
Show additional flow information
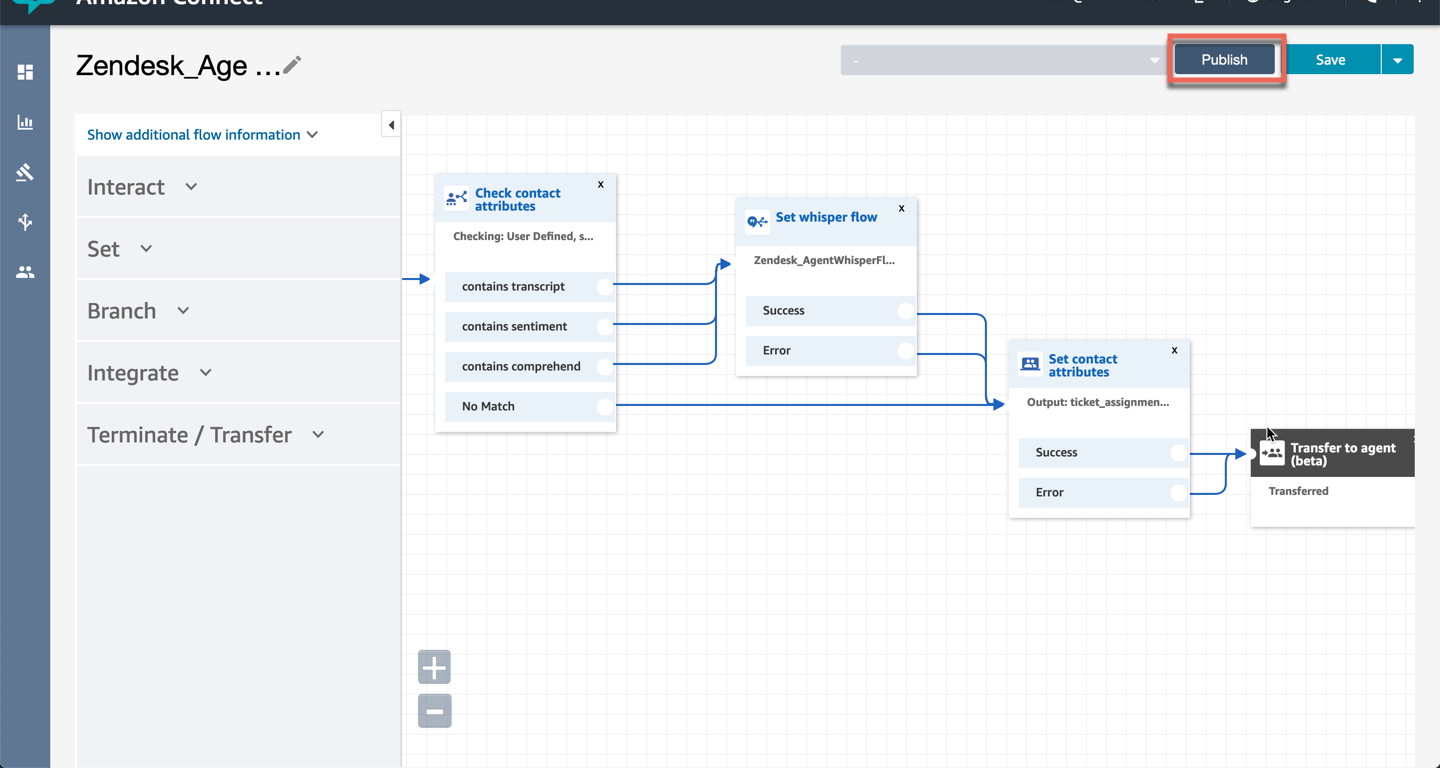coord(202,135)
